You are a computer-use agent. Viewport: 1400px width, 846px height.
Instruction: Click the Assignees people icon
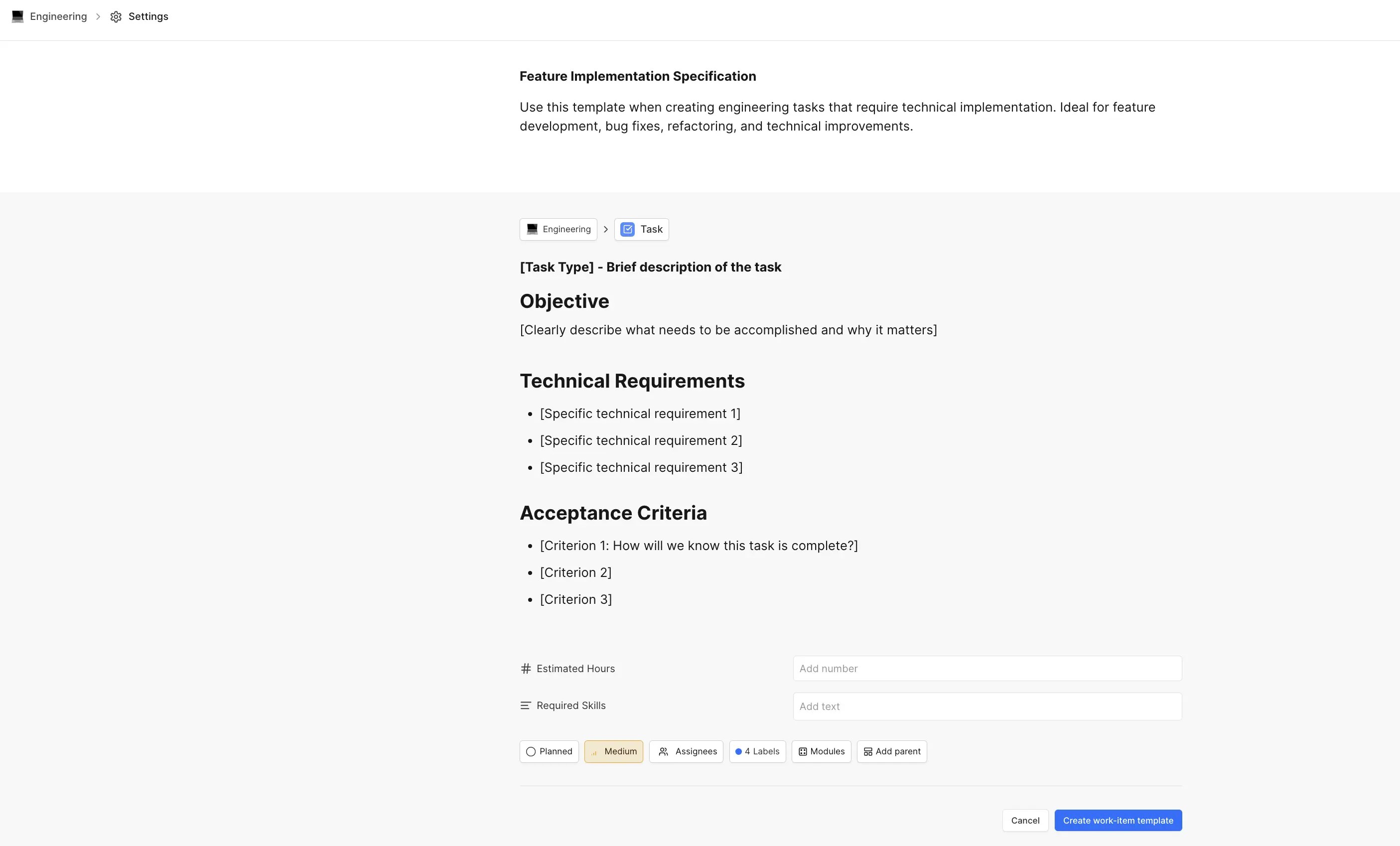click(663, 751)
